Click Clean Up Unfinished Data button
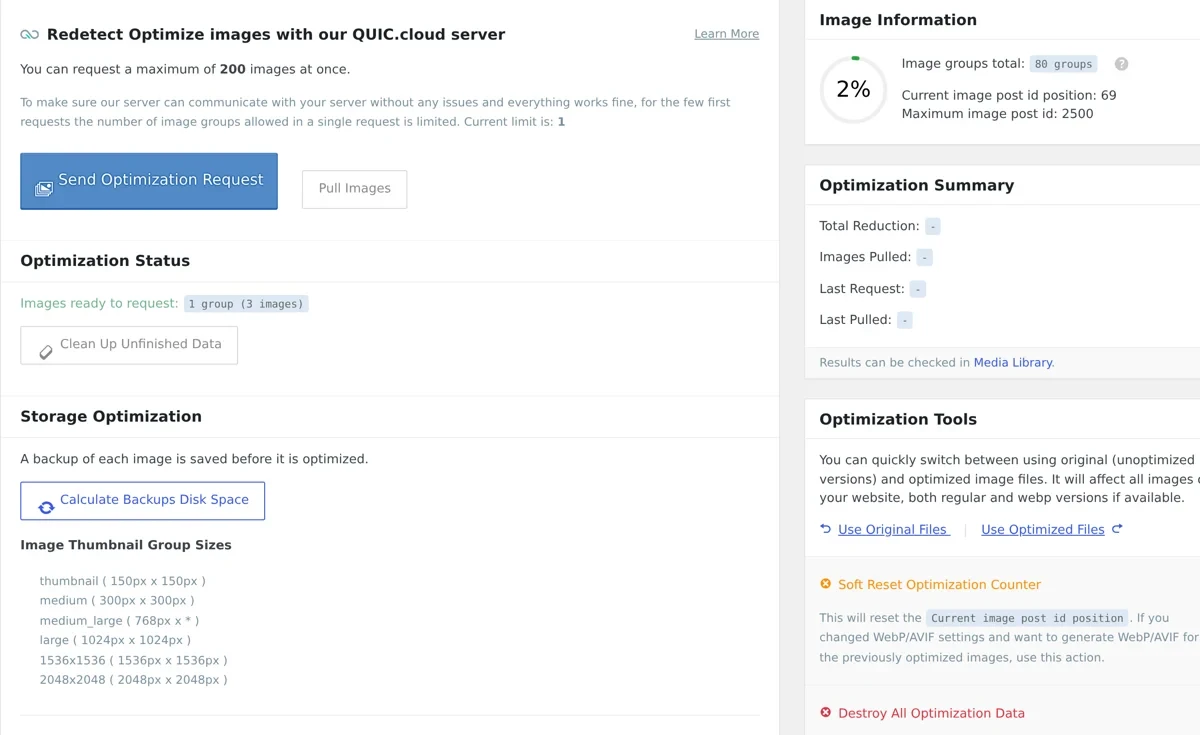 click(x=129, y=345)
